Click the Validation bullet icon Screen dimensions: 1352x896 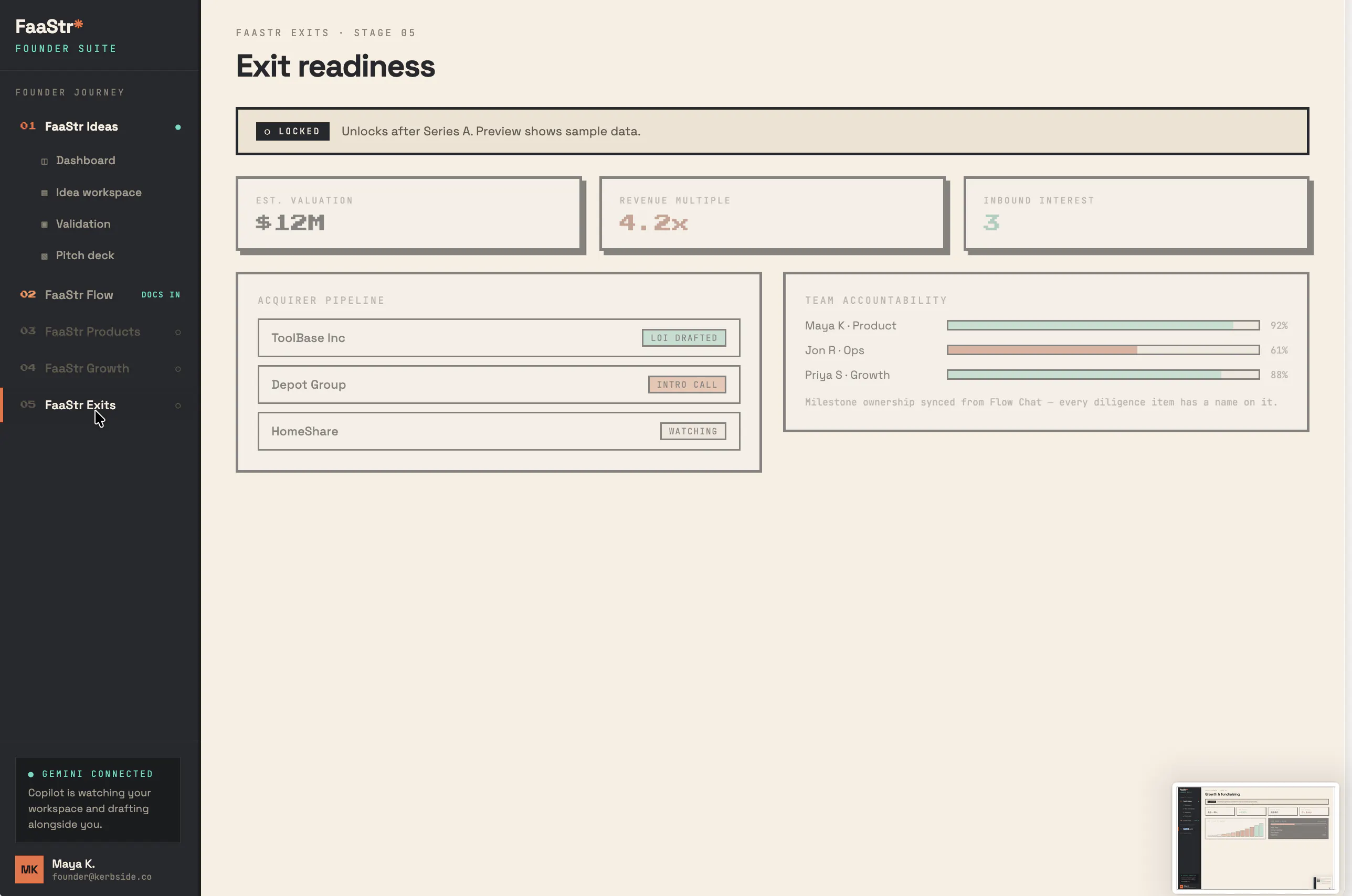45,225
